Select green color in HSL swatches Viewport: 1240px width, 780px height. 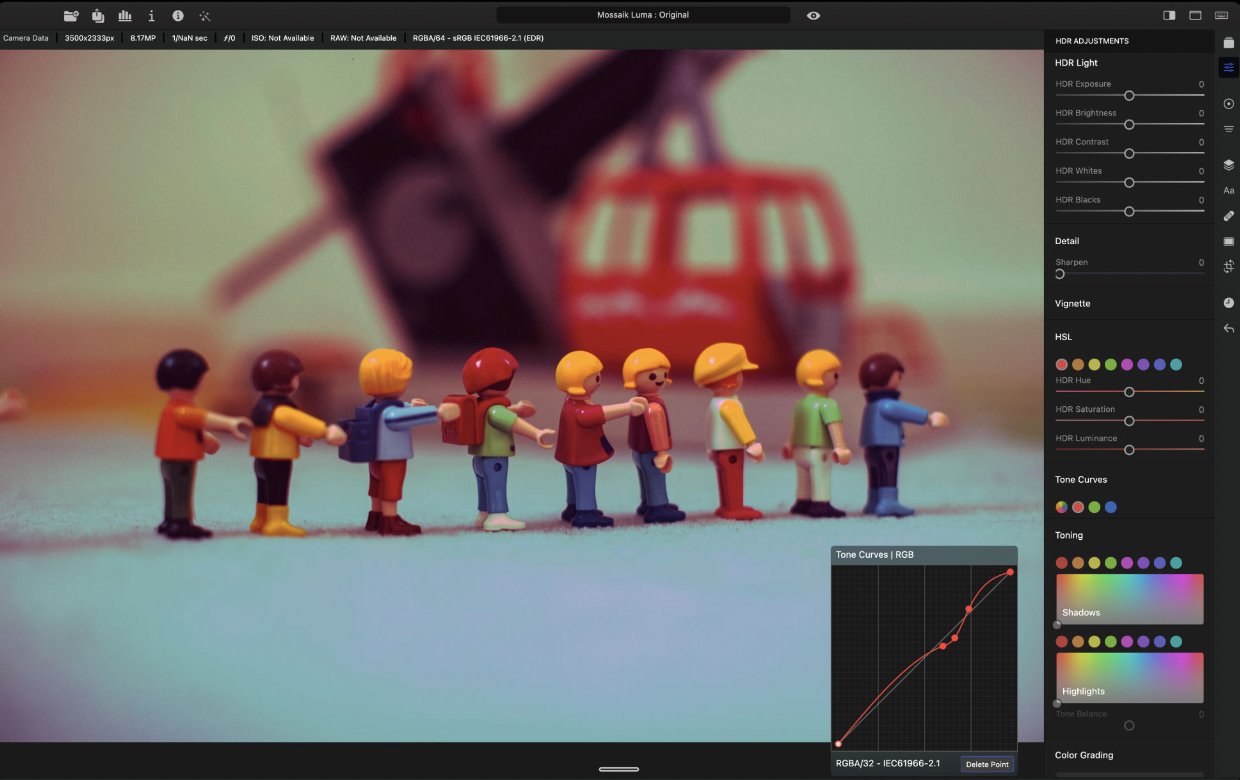click(1111, 365)
